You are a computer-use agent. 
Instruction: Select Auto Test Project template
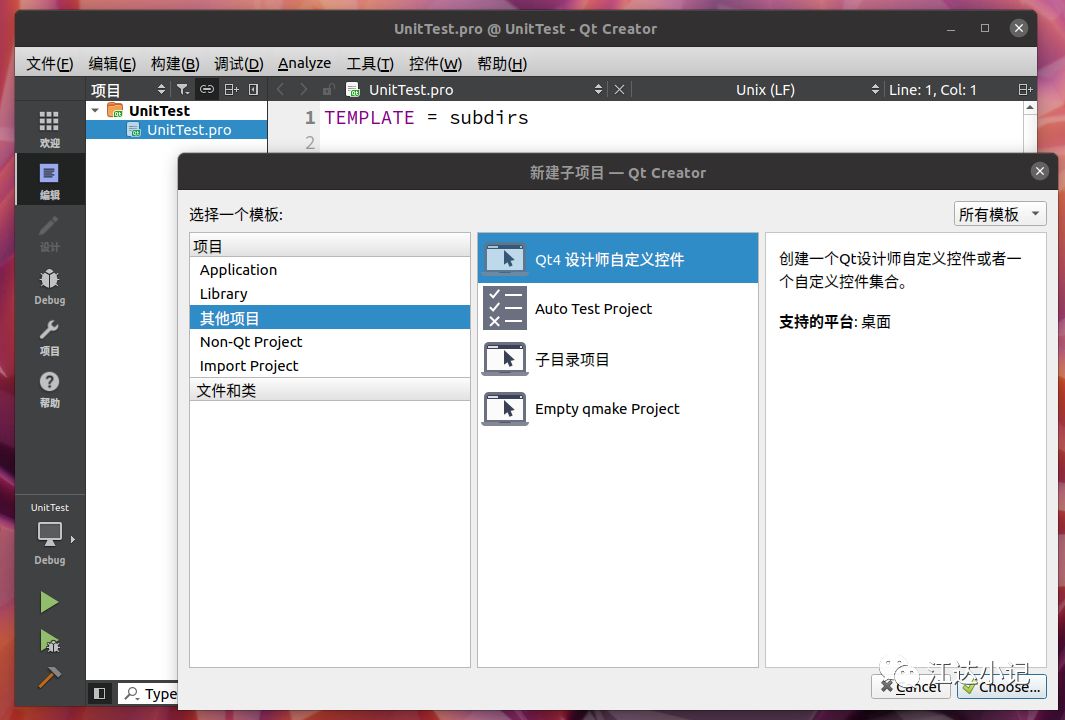click(617, 308)
